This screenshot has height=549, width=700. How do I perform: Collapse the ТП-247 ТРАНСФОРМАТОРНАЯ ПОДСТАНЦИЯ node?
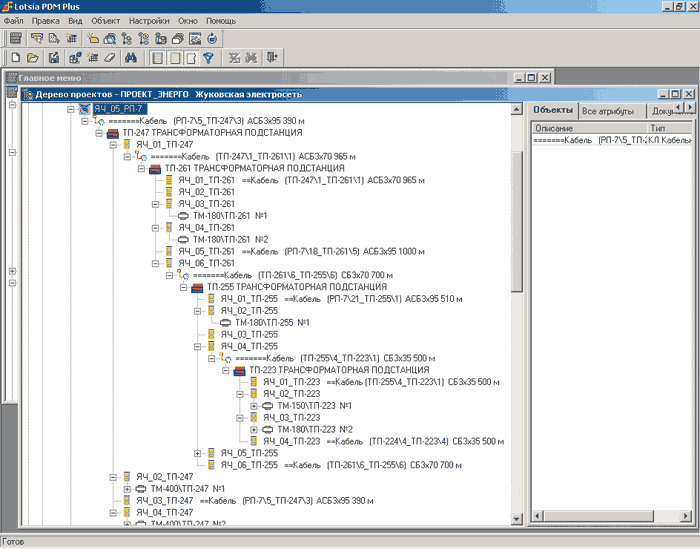pyautogui.click(x=99, y=132)
